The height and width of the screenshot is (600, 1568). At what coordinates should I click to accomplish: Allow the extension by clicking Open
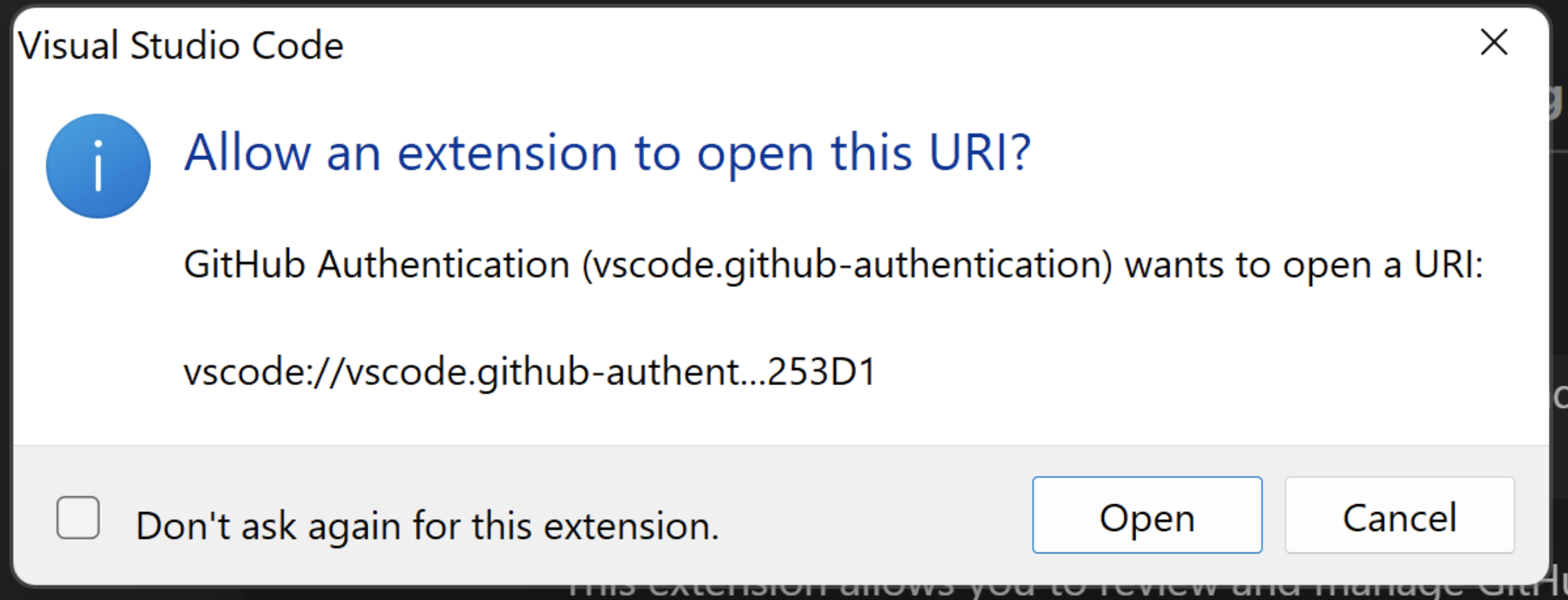pos(1147,517)
